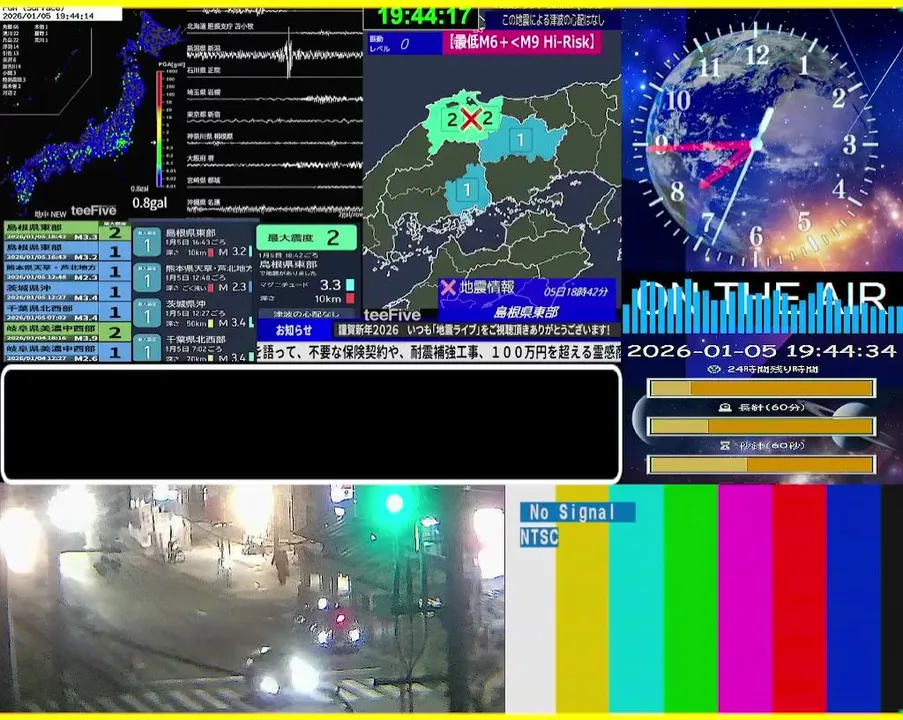
Task: Click the 24時間残り時間 progress bar
Action: [x=762, y=388]
